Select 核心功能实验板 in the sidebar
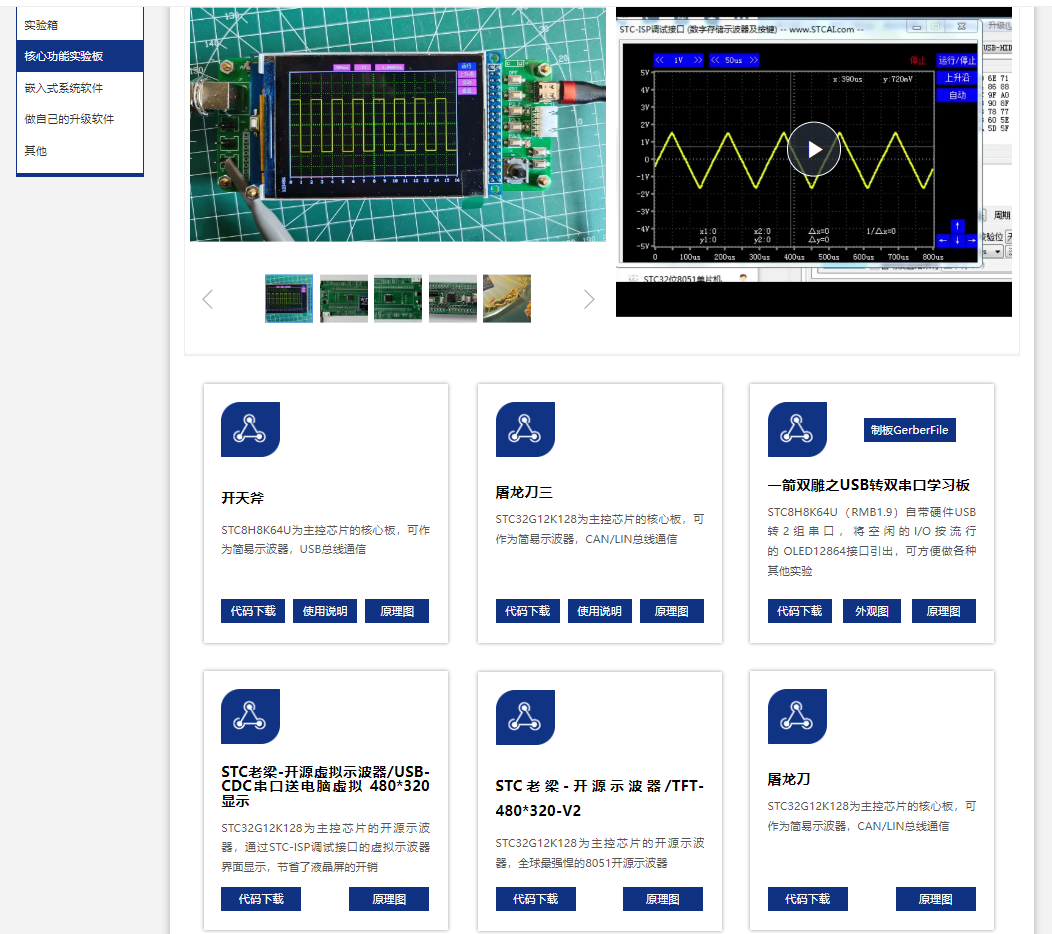1052x934 pixels. 80,56
